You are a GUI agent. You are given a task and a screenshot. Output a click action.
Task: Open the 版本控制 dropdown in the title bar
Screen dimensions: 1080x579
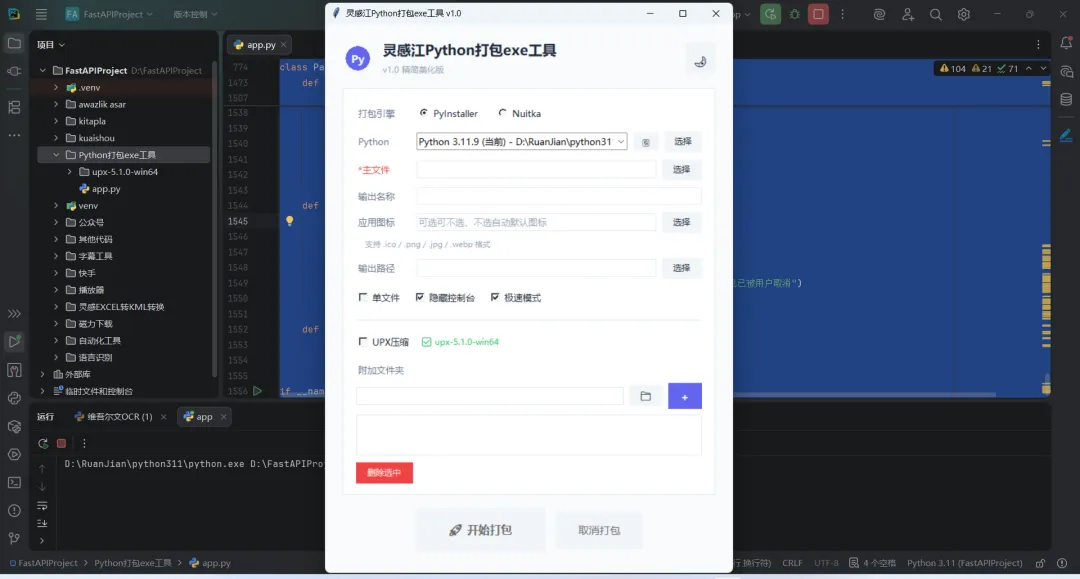coord(195,14)
